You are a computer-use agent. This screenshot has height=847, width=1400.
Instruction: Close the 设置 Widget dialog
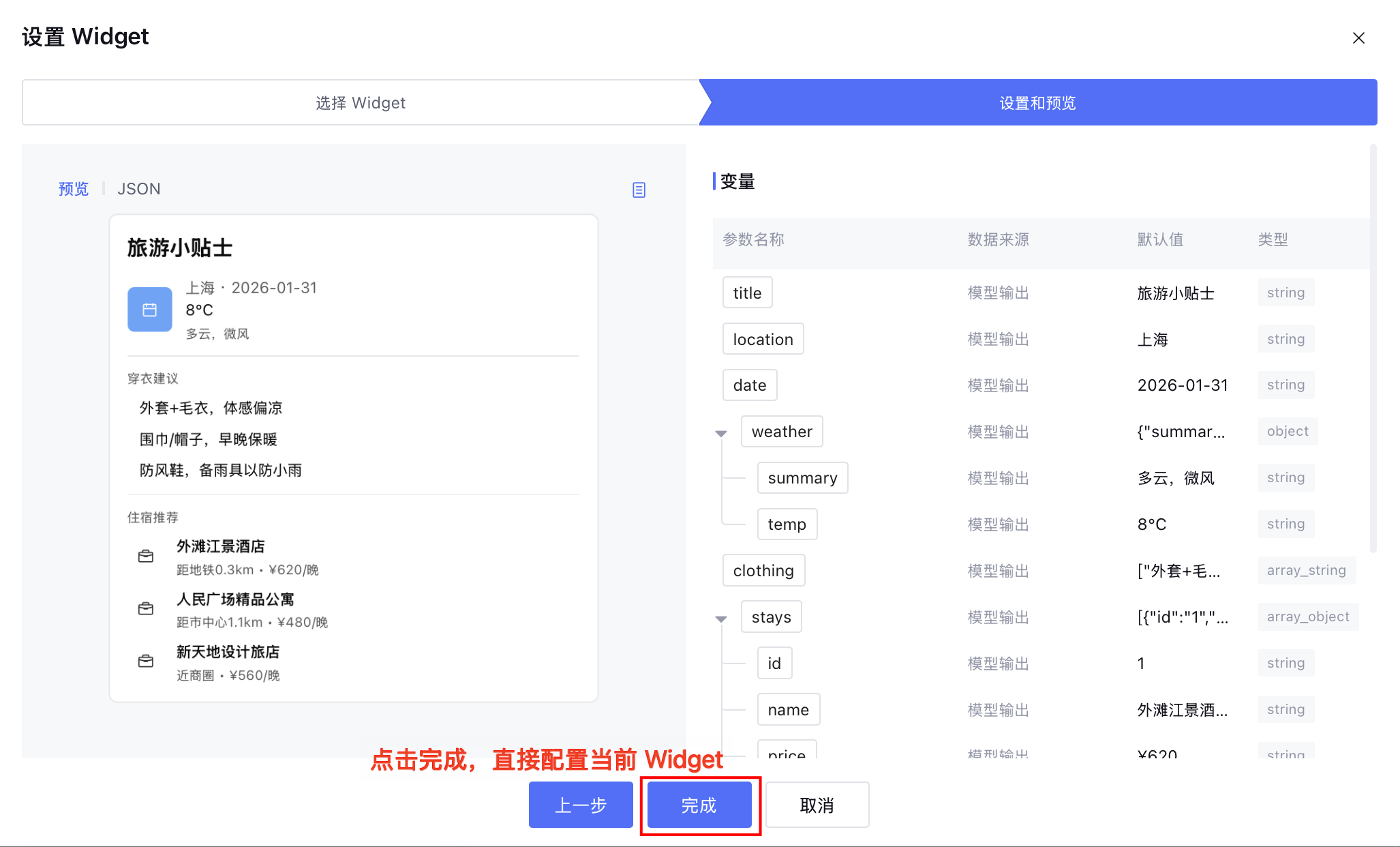[1358, 38]
